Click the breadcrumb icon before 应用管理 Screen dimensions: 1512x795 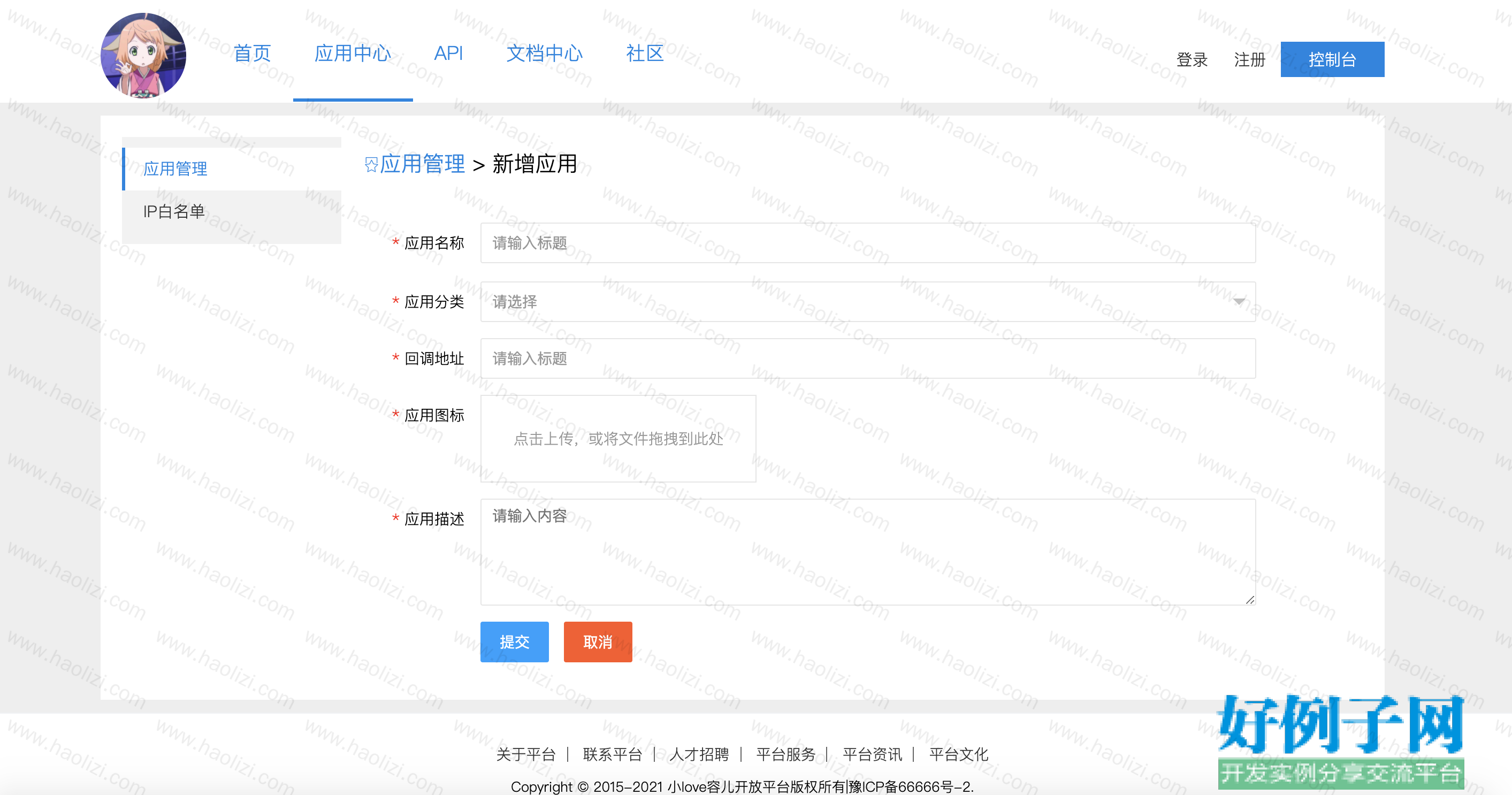pos(371,164)
